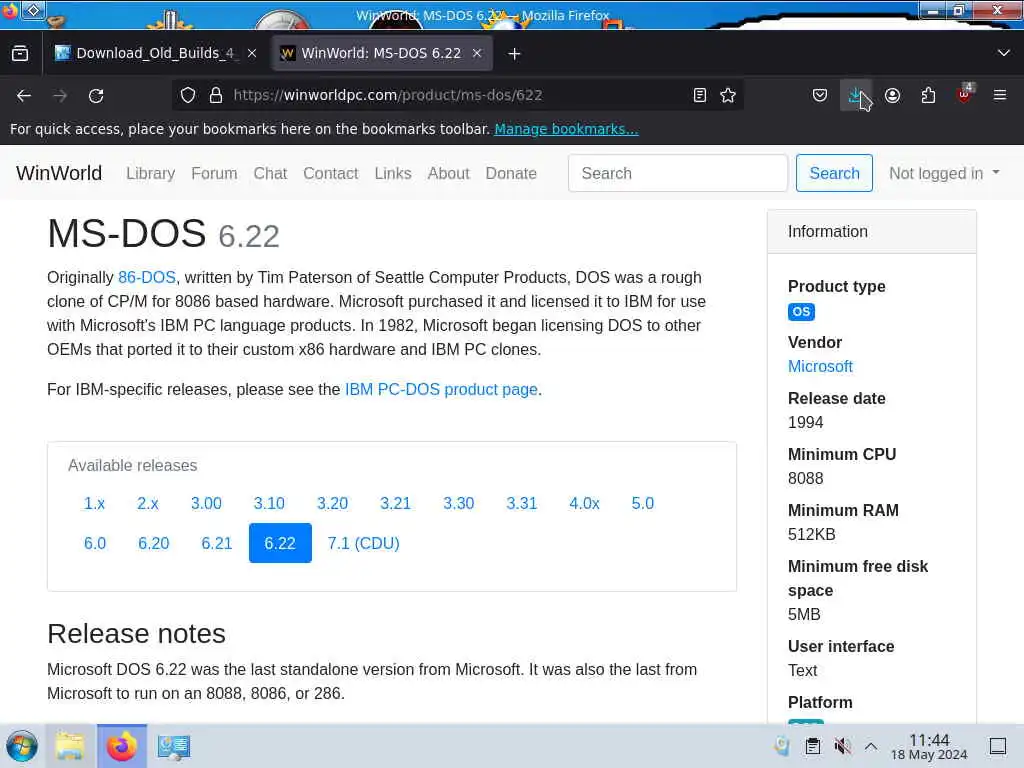1024x768 pixels.
Task: Select release 3.00
Action: [206, 504]
